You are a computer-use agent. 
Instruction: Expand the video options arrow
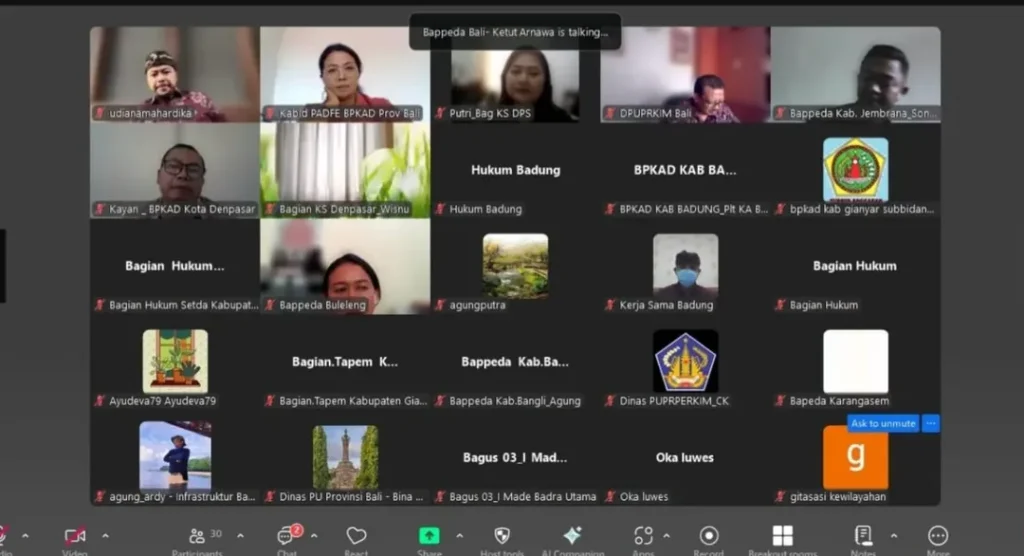(x=105, y=536)
